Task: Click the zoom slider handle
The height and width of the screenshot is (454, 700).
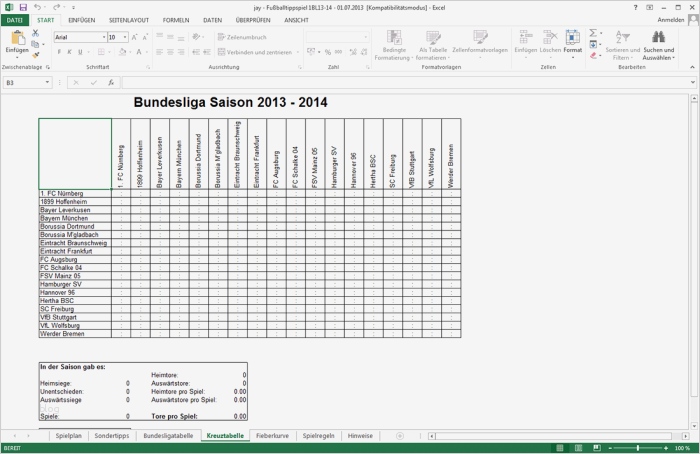Action: point(638,448)
